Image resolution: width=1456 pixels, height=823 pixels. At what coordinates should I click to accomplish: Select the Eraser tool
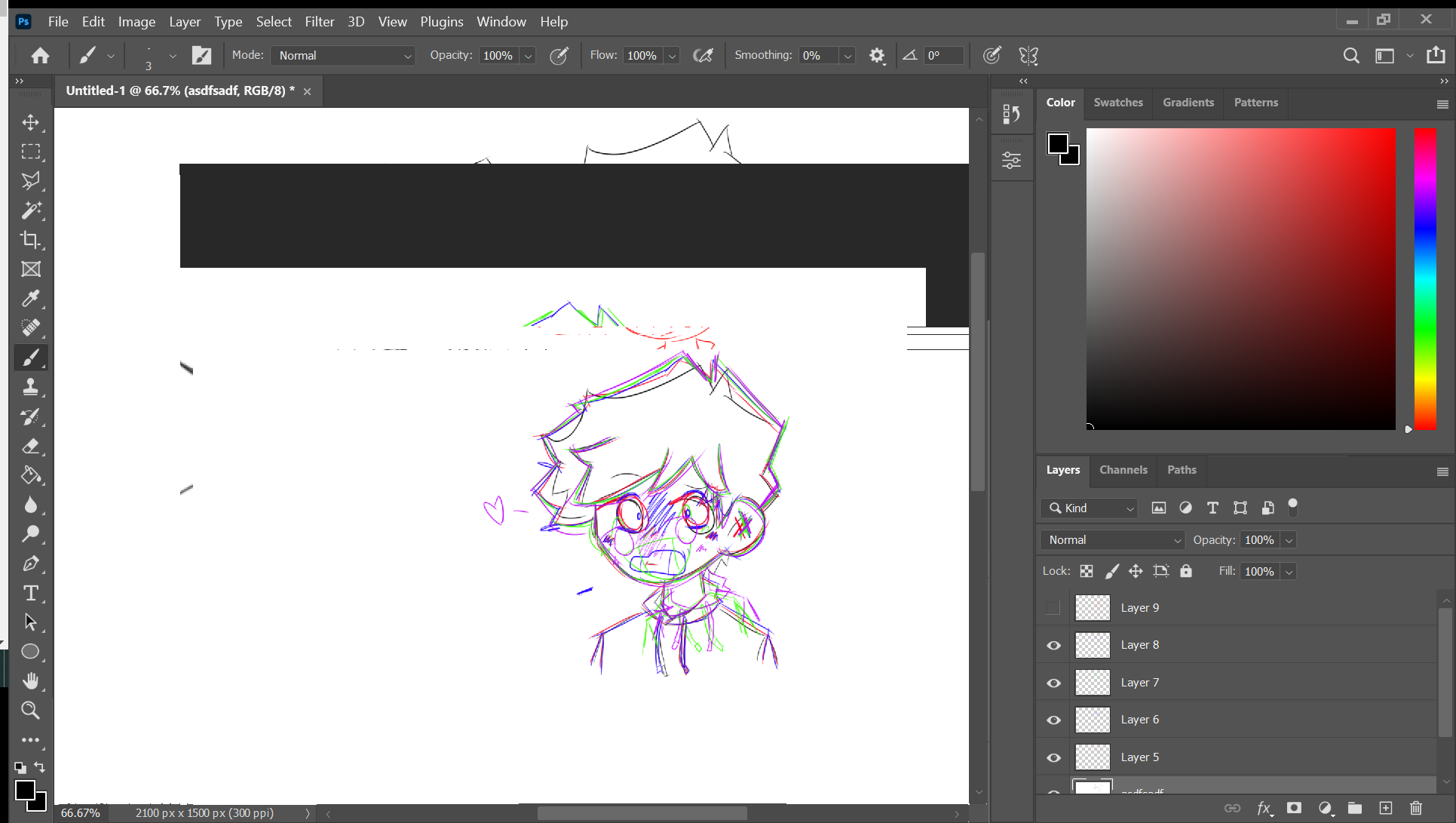click(31, 447)
